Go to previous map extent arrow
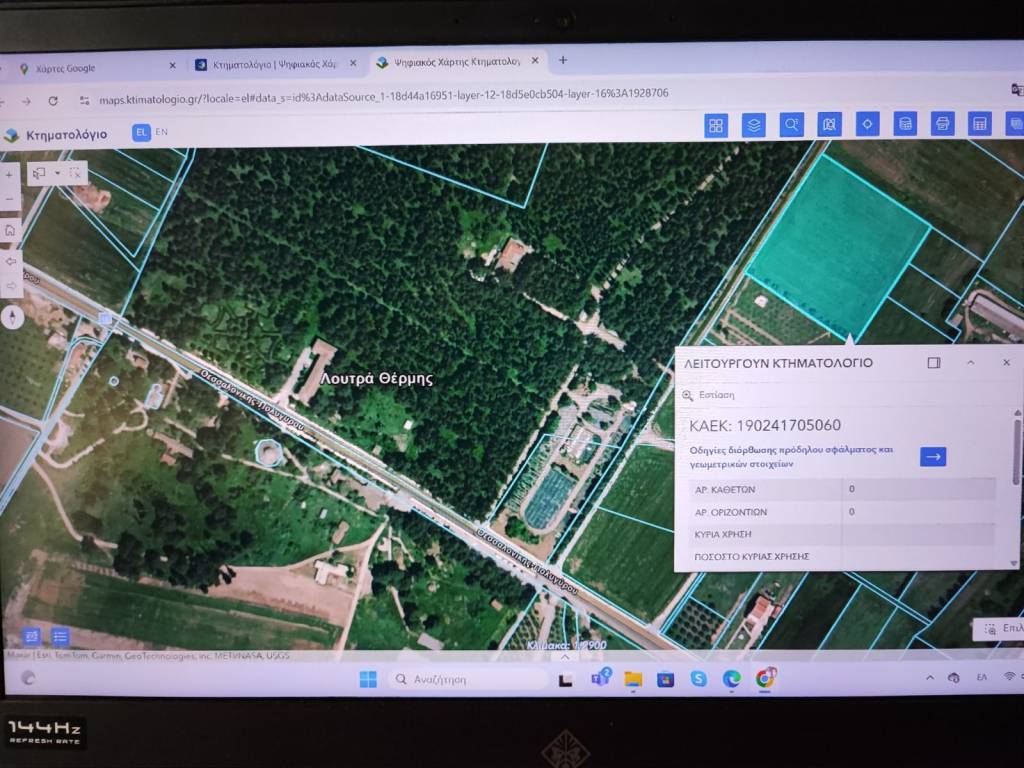1024x768 pixels. pos(11,262)
